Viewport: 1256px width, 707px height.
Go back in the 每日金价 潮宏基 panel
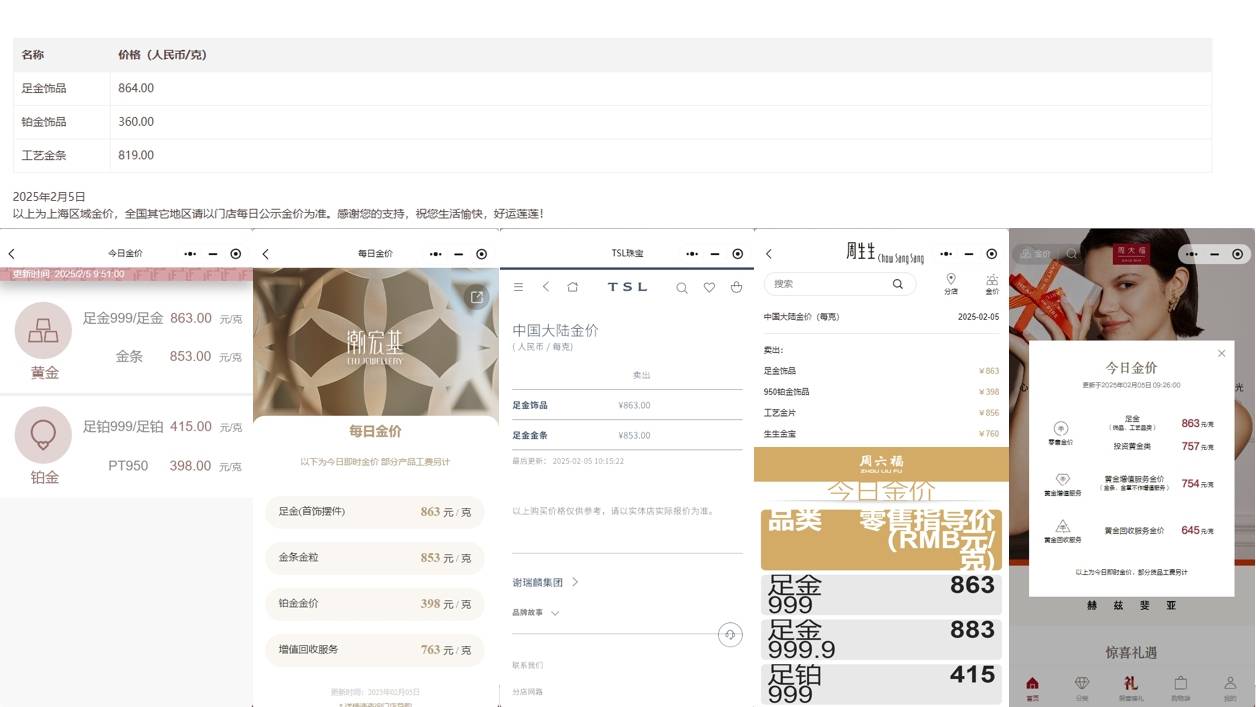pos(265,254)
